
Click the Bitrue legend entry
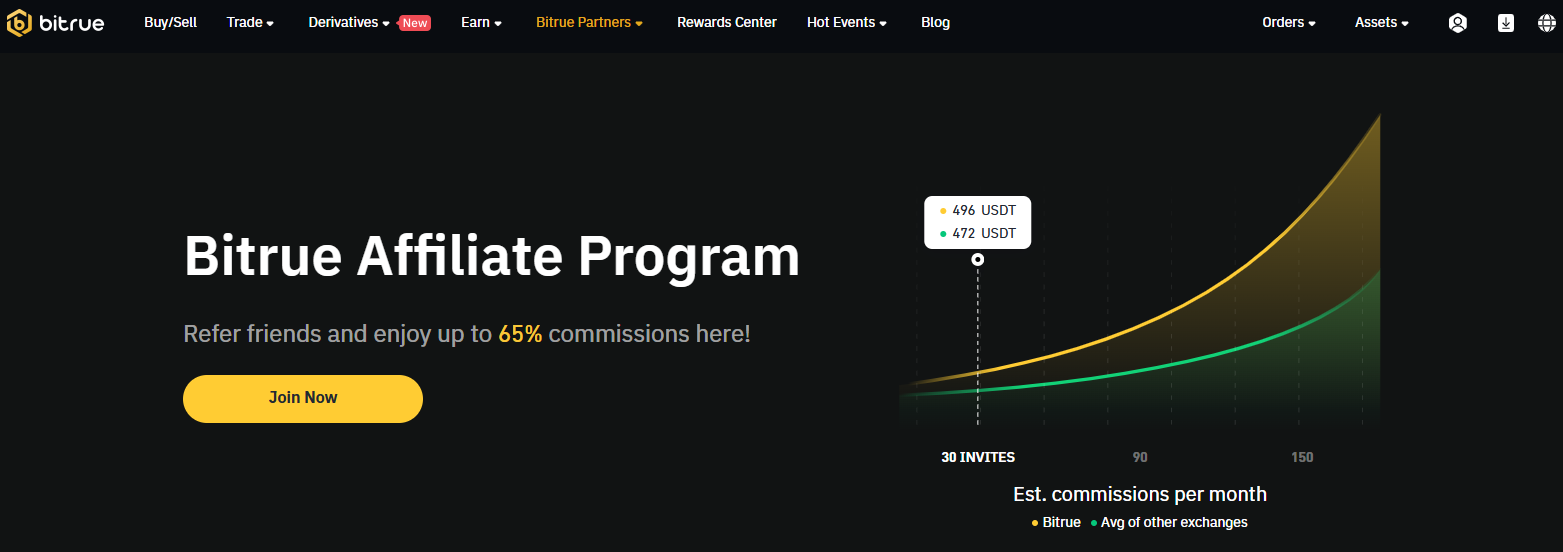point(1056,522)
